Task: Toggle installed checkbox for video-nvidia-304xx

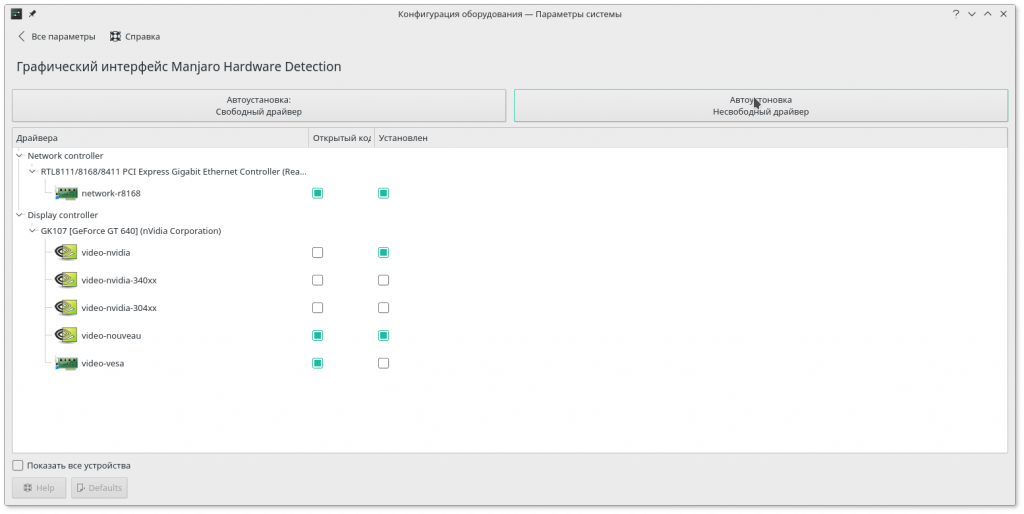Action: tap(383, 308)
